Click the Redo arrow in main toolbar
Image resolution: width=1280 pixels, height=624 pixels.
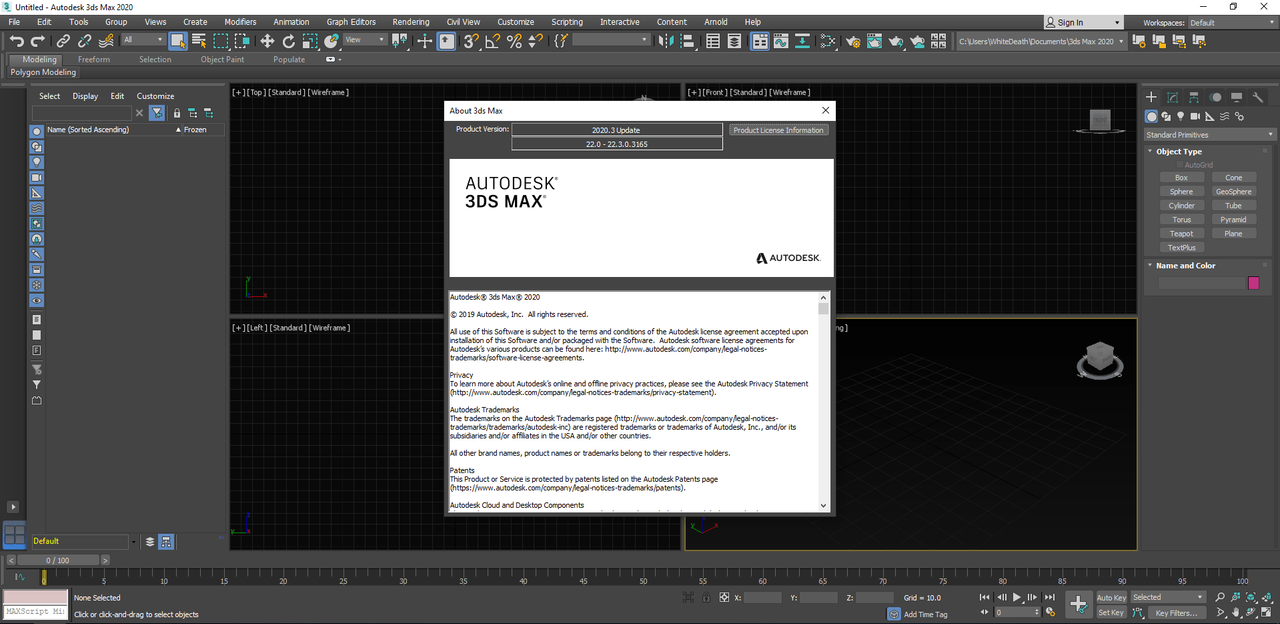[x=38, y=41]
